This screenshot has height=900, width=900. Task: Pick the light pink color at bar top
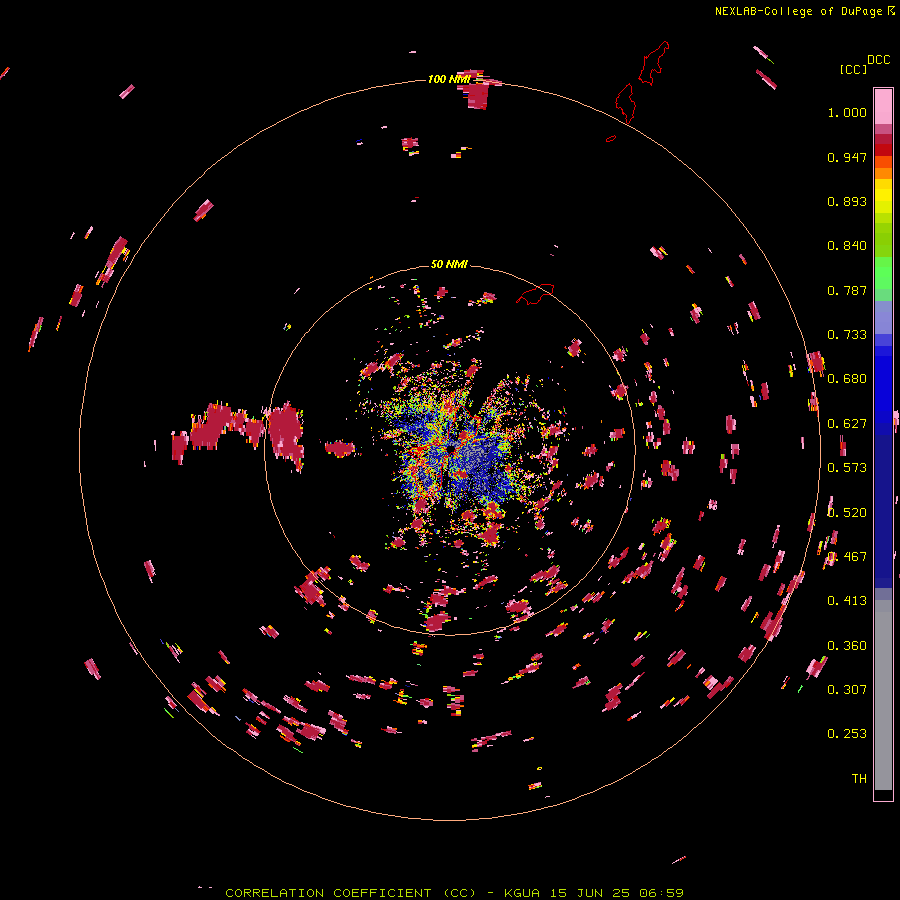(x=883, y=107)
